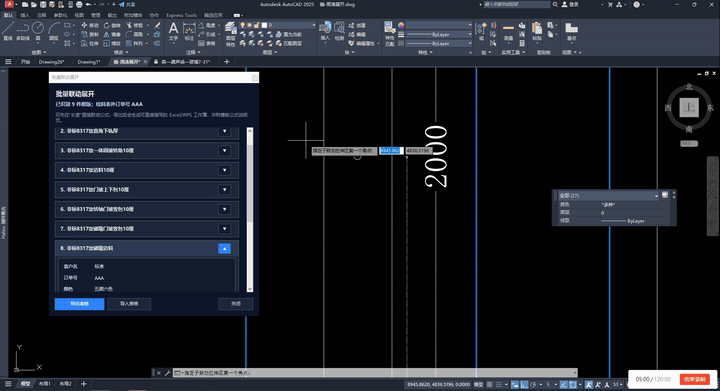Open the object color dropdown in 特性 panel
This screenshot has width=720, height=391.
(x=438, y=25)
